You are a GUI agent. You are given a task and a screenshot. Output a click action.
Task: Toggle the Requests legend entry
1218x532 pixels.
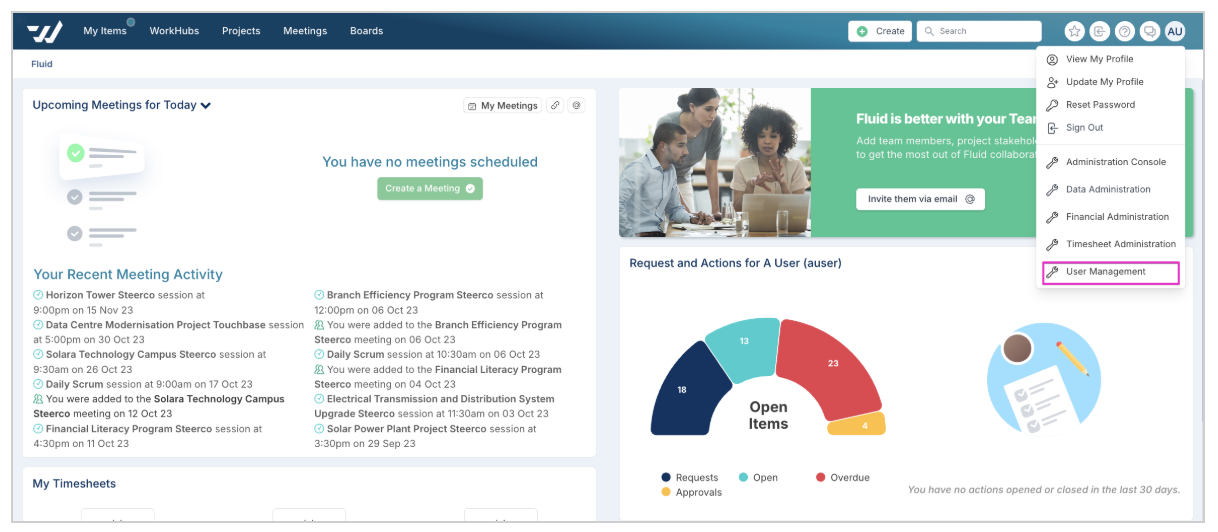point(690,478)
